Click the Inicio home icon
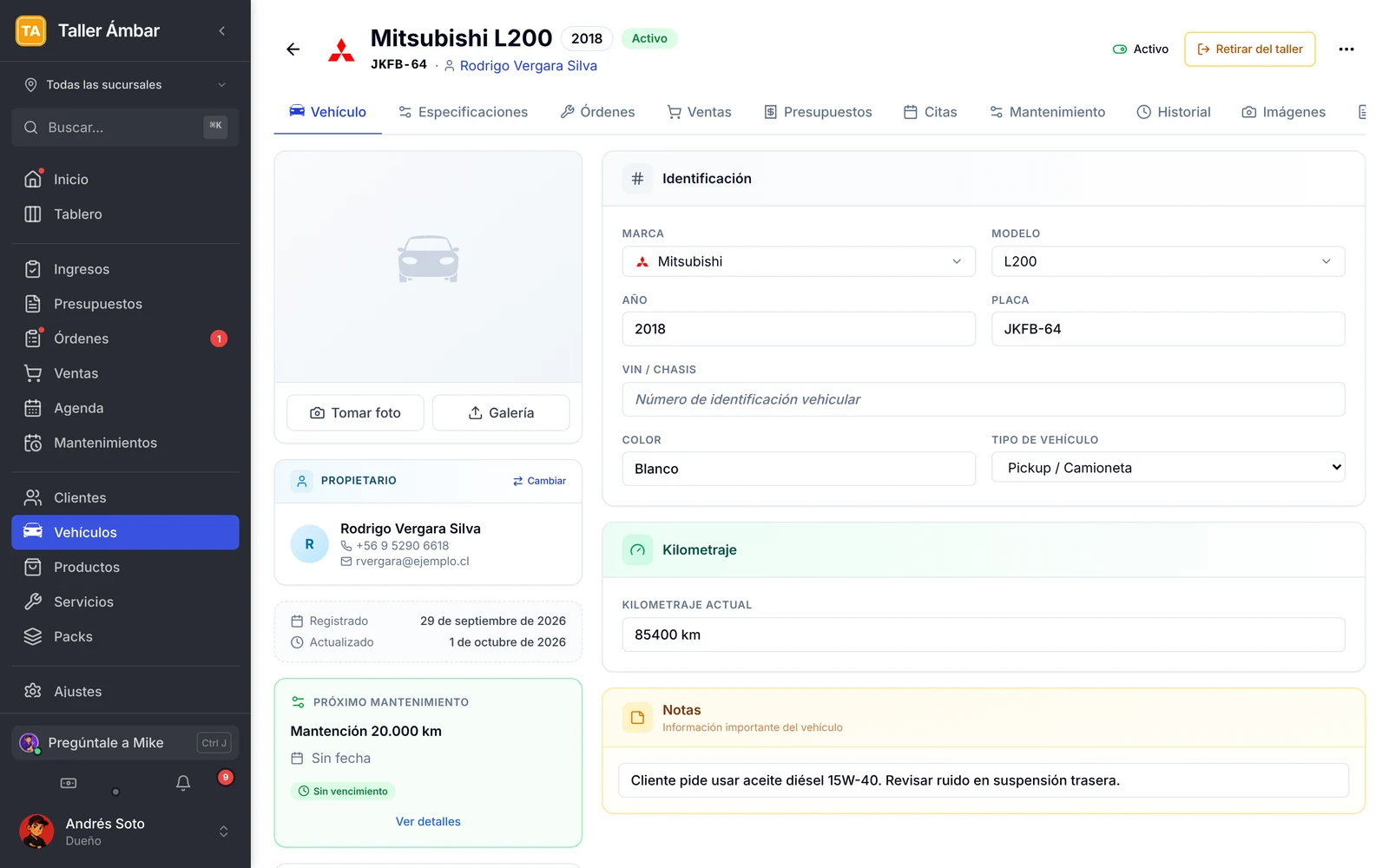This screenshot has width=1389, height=868. (33, 179)
